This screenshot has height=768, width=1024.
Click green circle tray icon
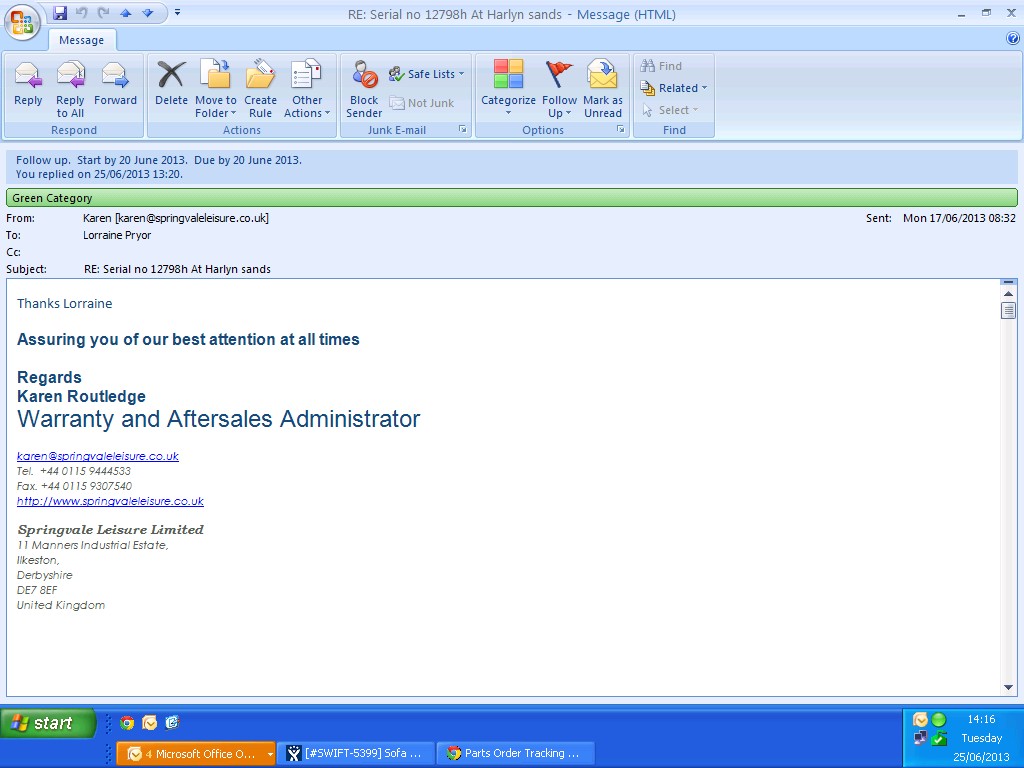(939, 720)
